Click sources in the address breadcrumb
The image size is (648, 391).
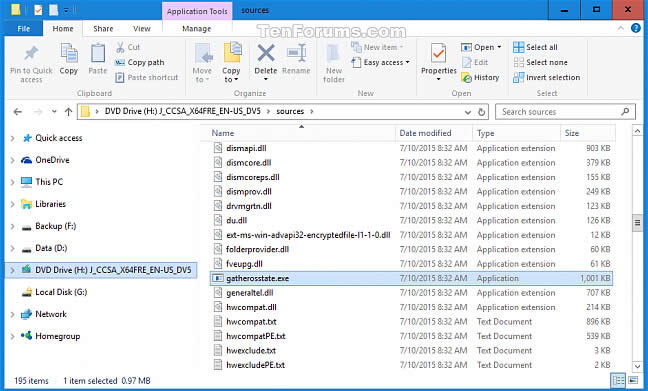click(290, 112)
